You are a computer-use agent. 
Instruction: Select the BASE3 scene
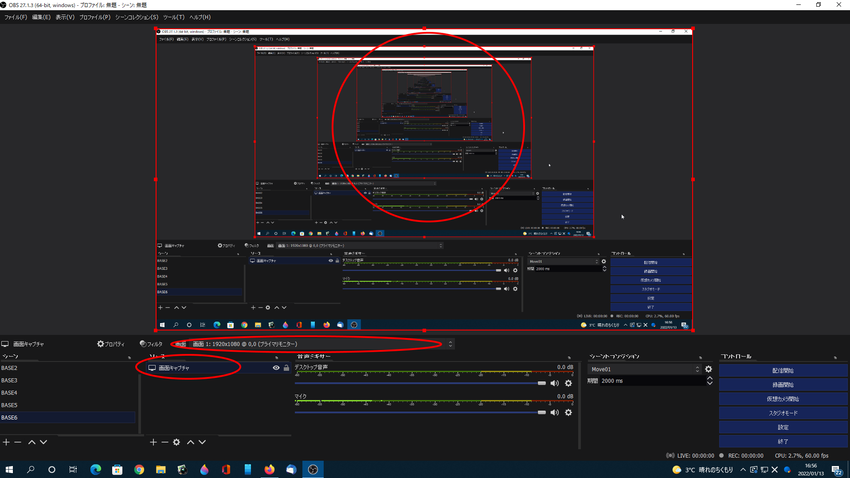click(x=68, y=380)
